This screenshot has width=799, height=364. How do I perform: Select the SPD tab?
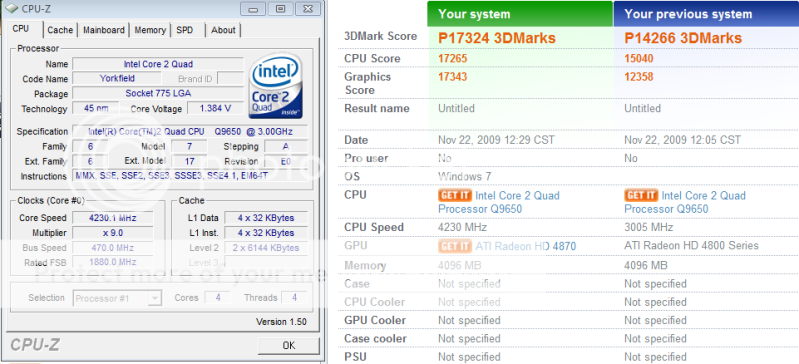pyautogui.click(x=184, y=30)
